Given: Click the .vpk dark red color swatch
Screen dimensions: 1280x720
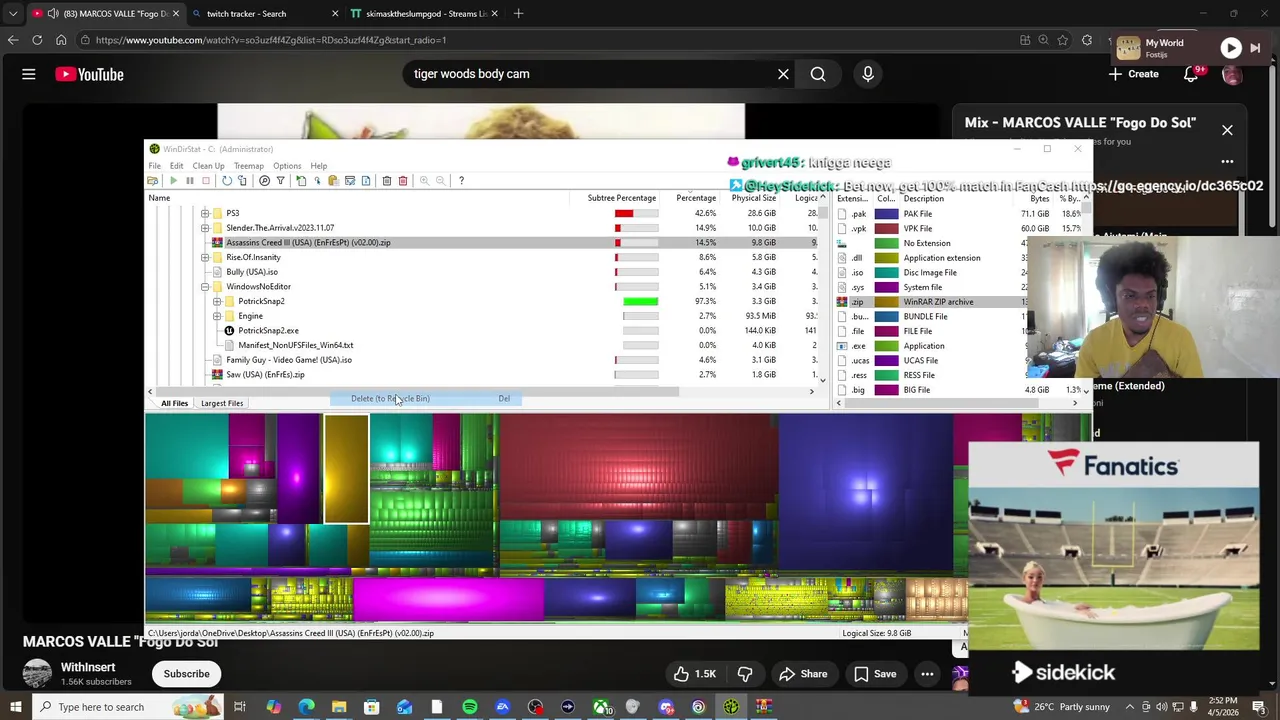Looking at the screenshot, I should 886,229.
